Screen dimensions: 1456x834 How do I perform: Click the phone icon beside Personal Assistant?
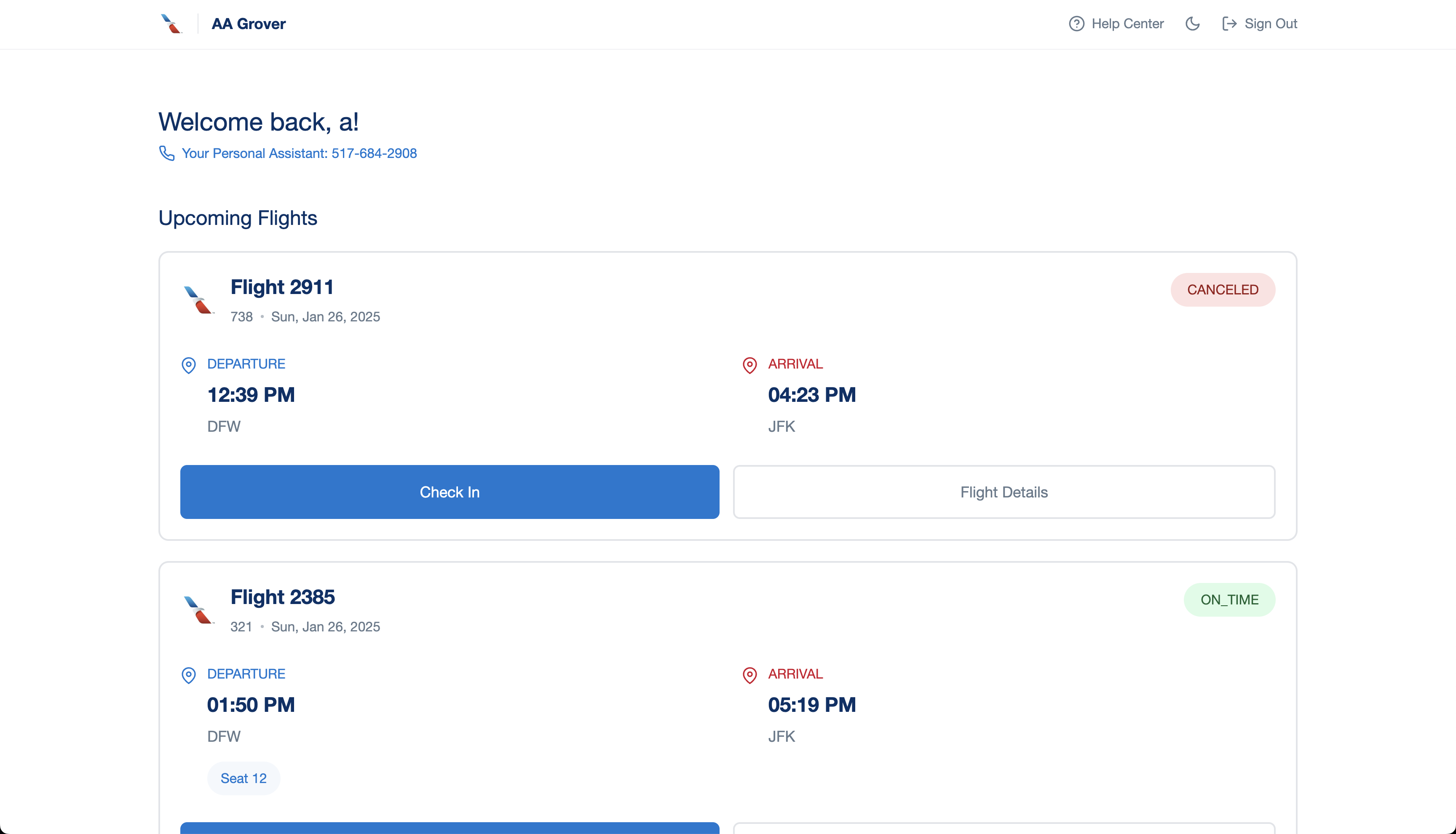tap(167, 153)
